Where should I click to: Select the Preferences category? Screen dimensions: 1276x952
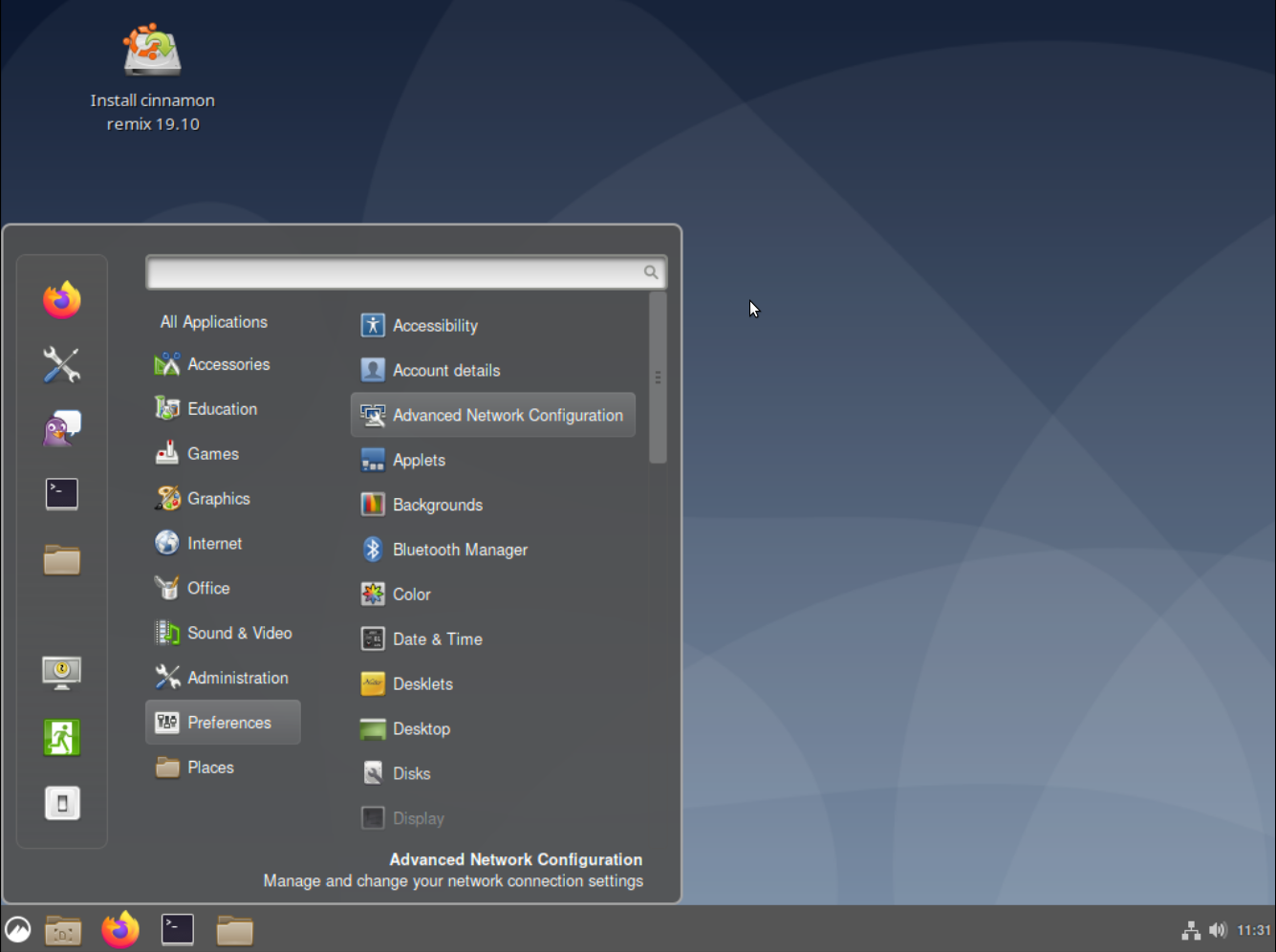(223, 723)
